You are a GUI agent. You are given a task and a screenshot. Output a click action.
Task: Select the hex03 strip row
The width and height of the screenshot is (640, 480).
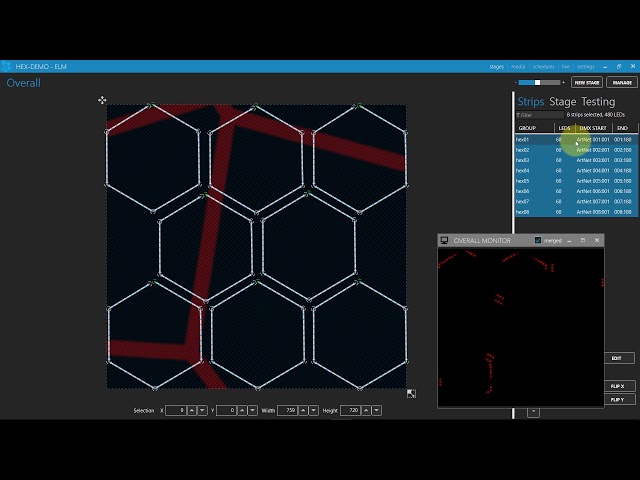[576, 160]
